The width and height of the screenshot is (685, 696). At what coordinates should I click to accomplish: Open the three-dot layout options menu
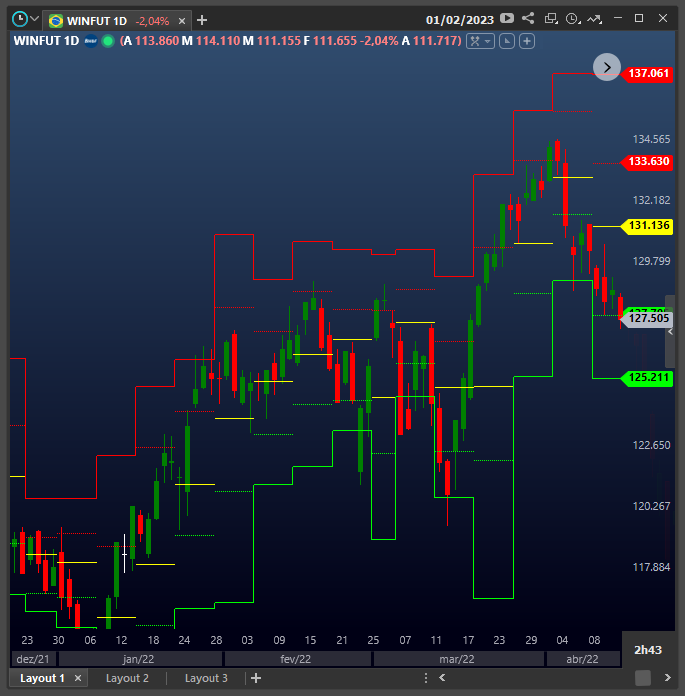point(426,678)
